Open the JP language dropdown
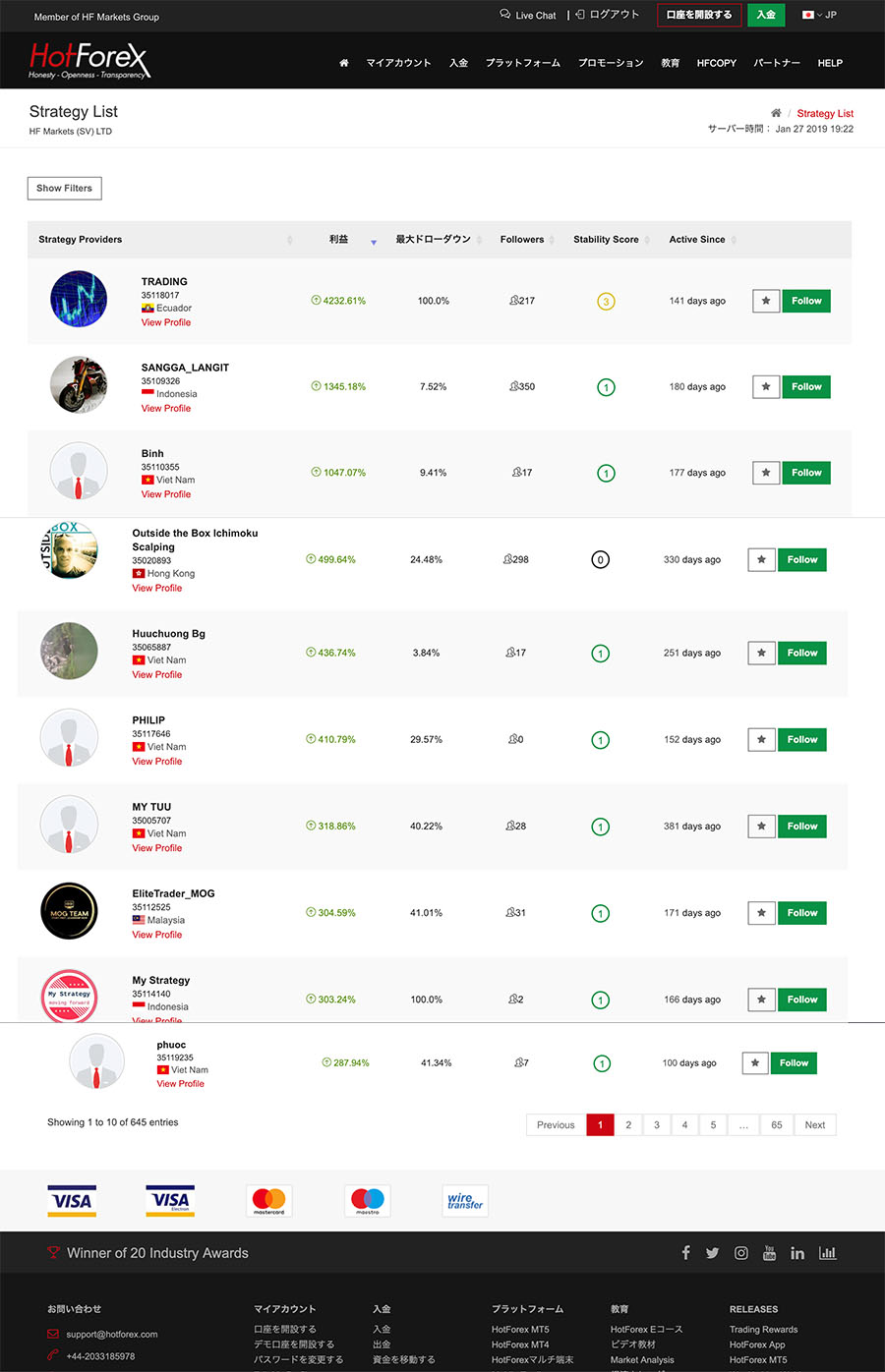885x1372 pixels. (x=819, y=15)
